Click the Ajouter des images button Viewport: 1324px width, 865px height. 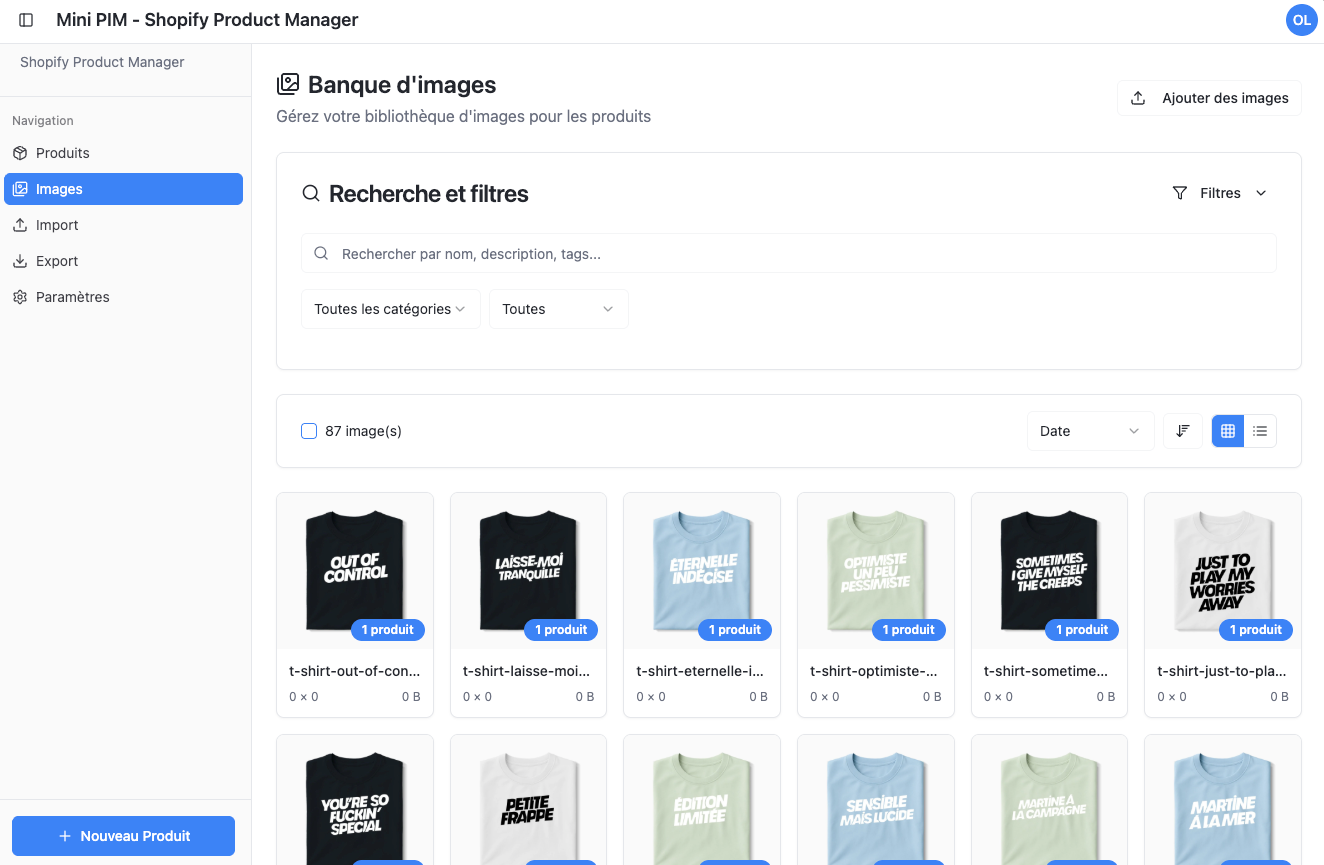[x=1209, y=98]
